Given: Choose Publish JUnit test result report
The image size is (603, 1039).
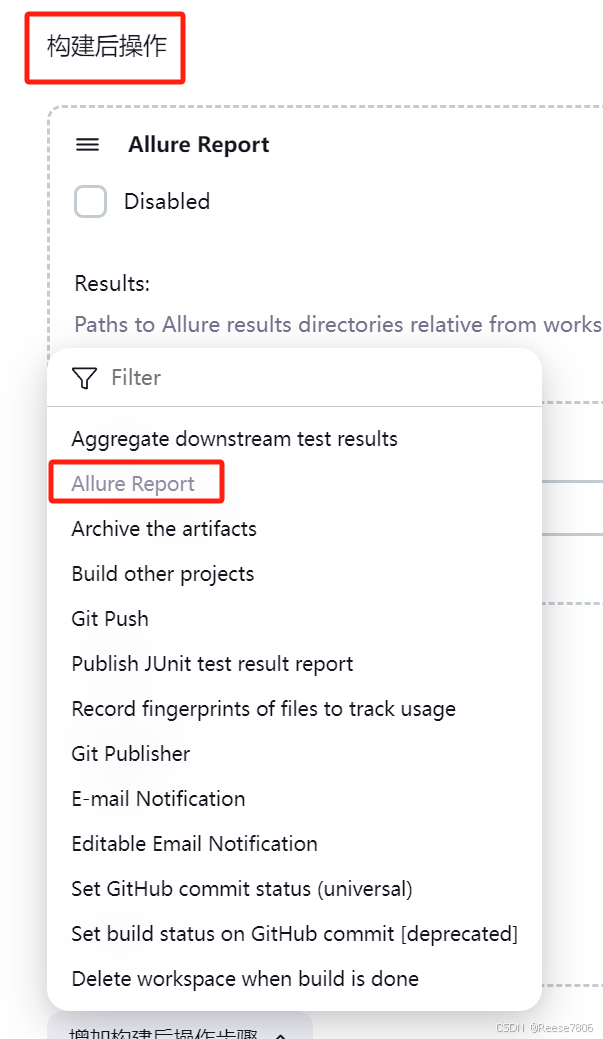Looking at the screenshot, I should point(212,664).
